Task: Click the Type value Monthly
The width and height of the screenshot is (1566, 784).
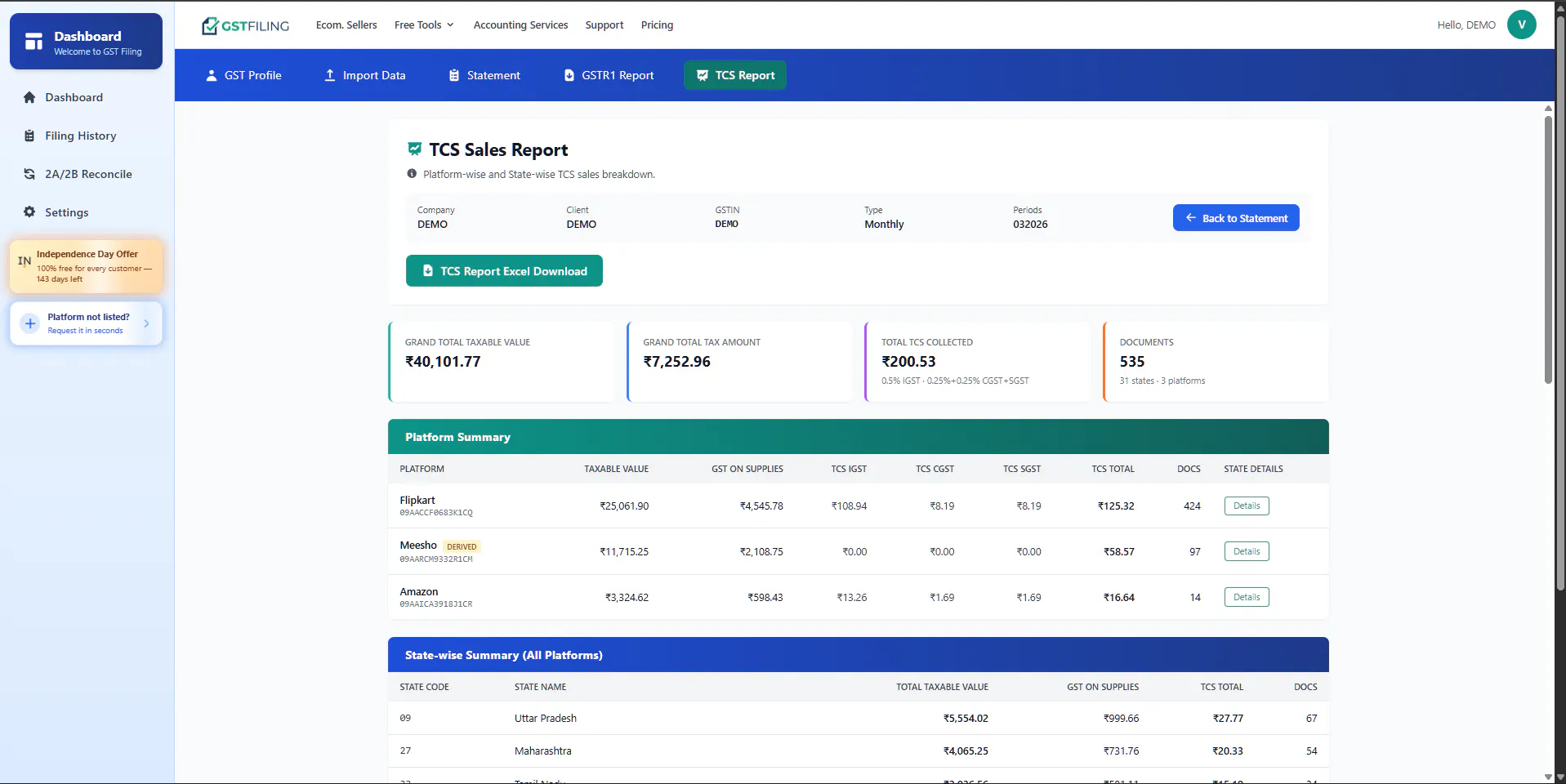Action: pyautogui.click(x=884, y=225)
